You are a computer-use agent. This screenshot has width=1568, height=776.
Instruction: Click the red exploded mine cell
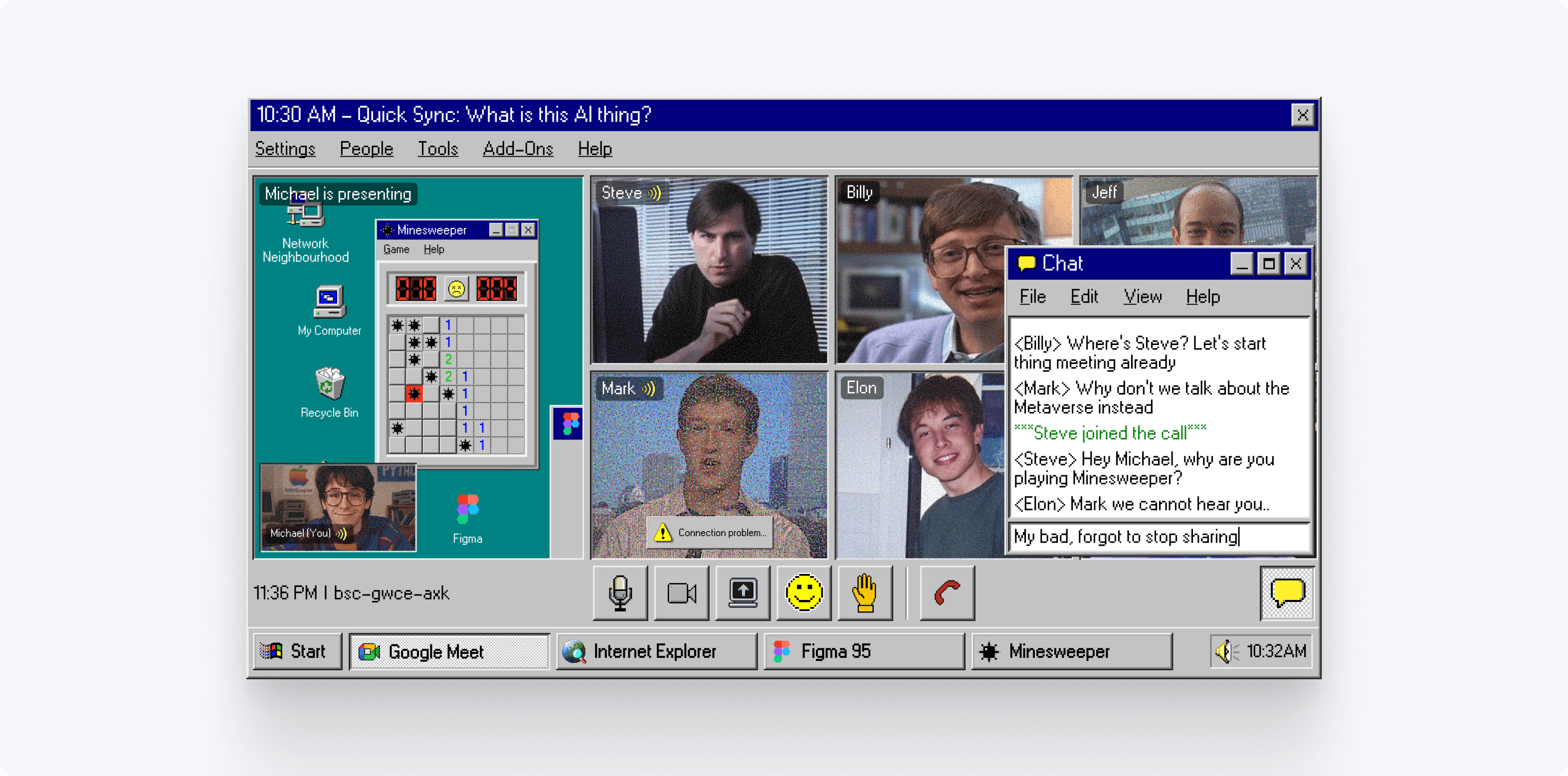414,394
